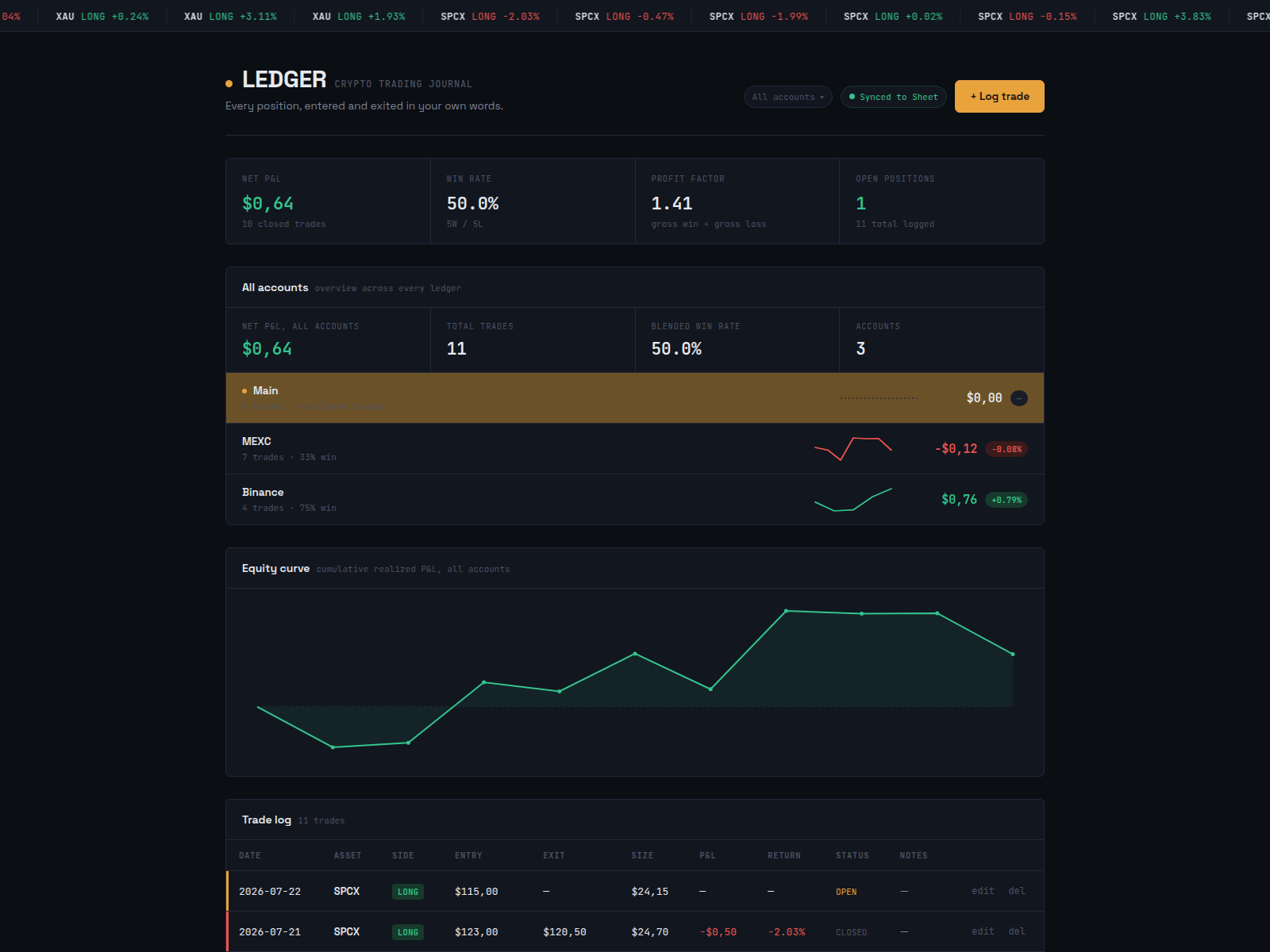The width and height of the screenshot is (1270, 952).
Task: Select the MEXC account row
Action: [635, 449]
